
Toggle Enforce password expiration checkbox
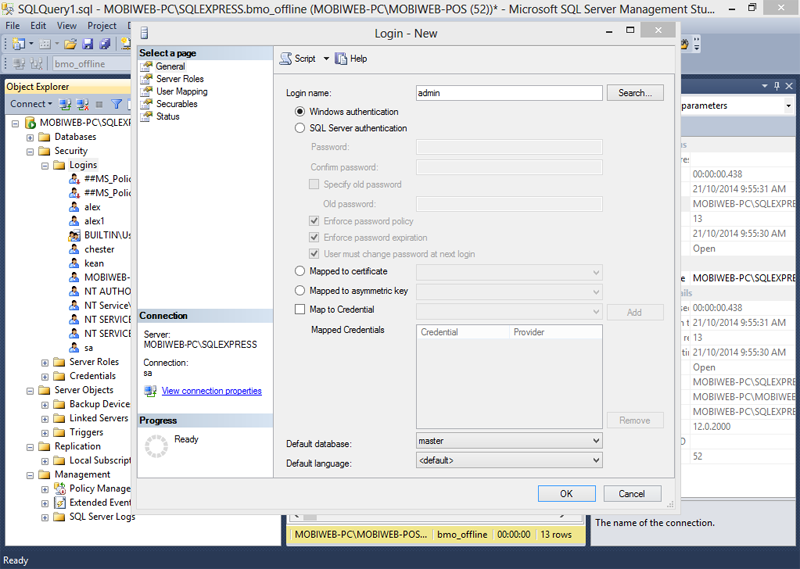[x=314, y=237]
